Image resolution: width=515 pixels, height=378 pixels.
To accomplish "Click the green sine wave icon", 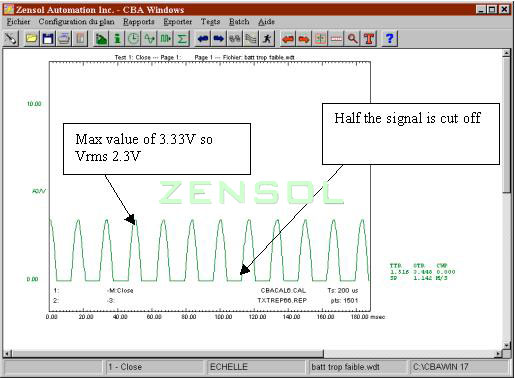I will click(150, 39).
